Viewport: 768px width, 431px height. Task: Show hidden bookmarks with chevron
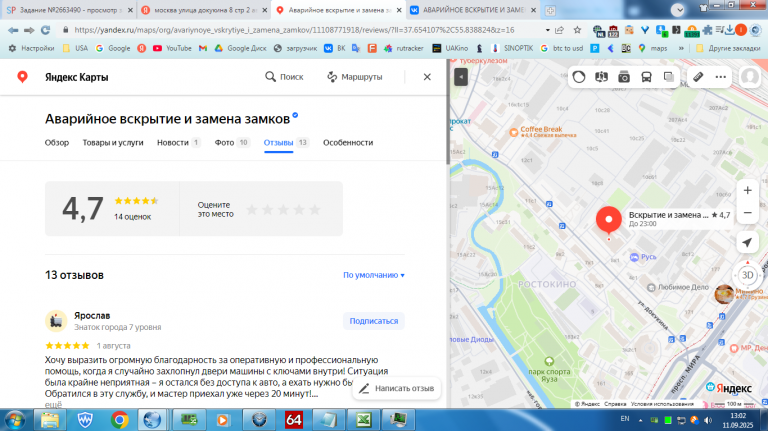coord(681,48)
